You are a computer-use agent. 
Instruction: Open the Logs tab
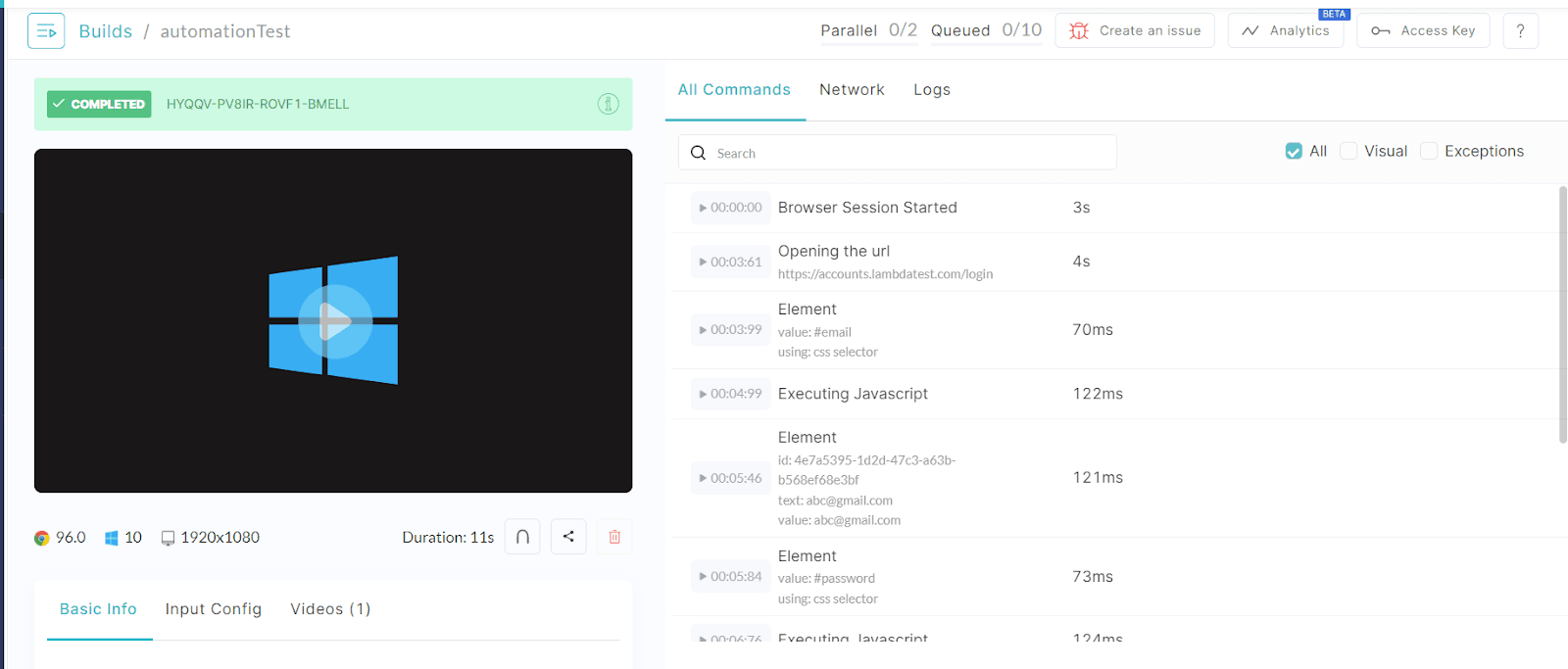coord(932,90)
